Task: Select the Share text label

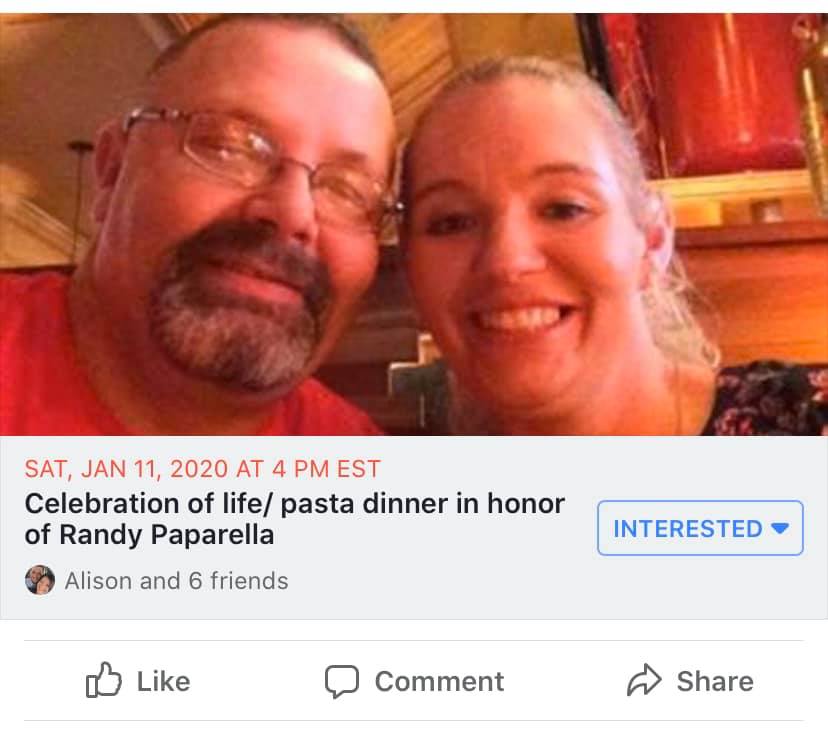Action: coord(715,681)
